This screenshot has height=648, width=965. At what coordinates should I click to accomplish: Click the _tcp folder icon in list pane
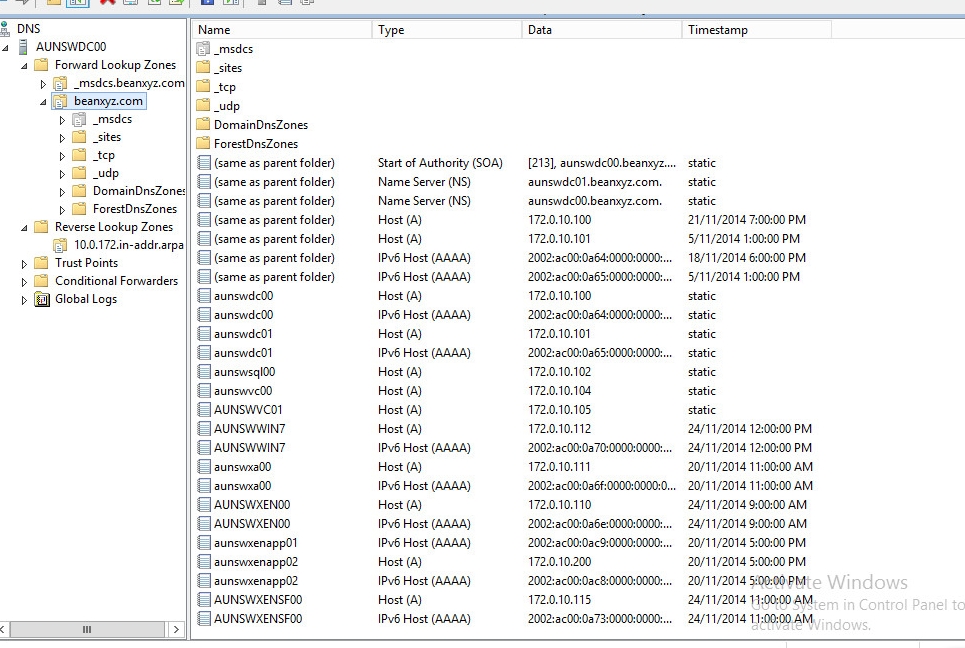click(x=203, y=87)
